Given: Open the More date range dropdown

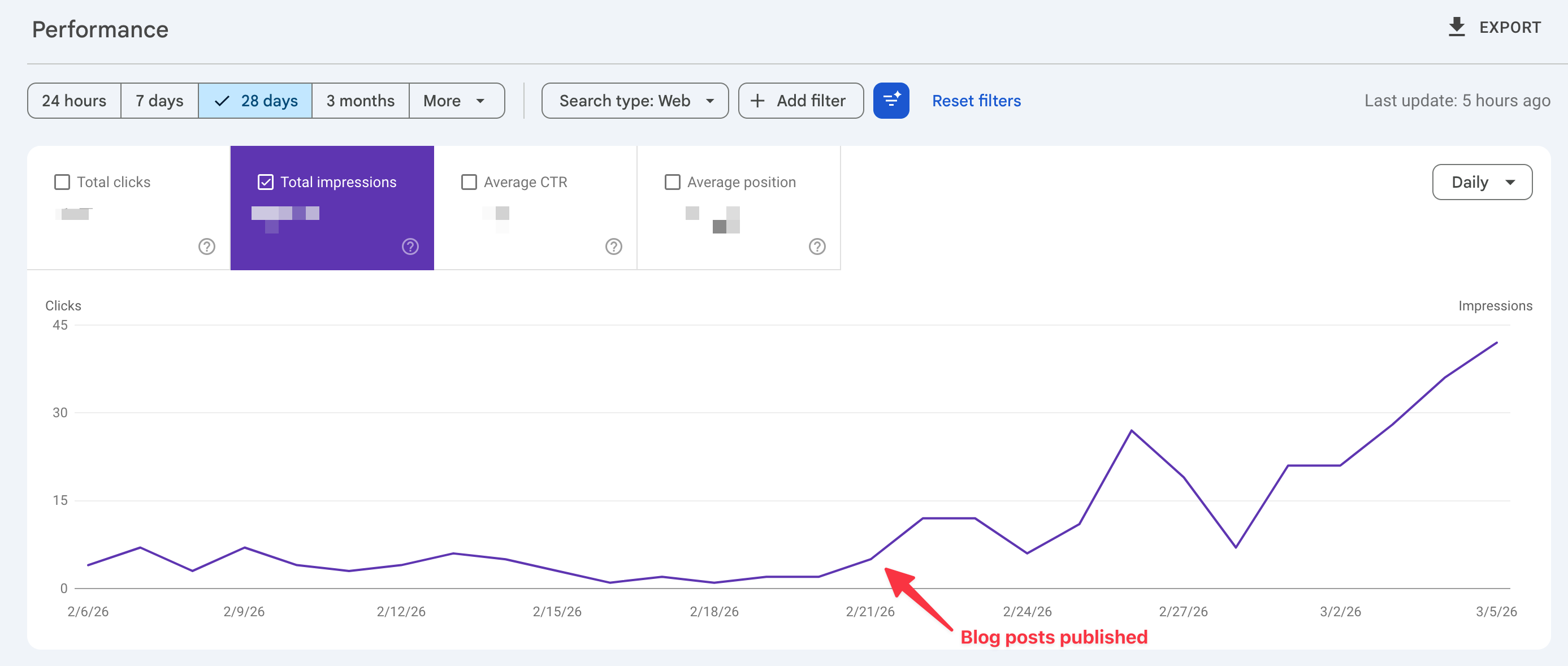Looking at the screenshot, I should 456,101.
